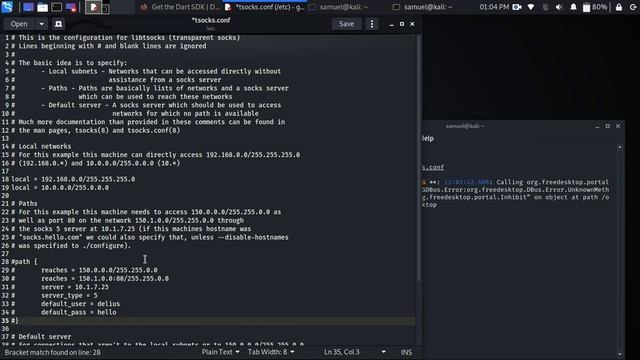640x360 pixels.
Task: Launch the terminal emulator from the panel
Action: click(57, 7)
